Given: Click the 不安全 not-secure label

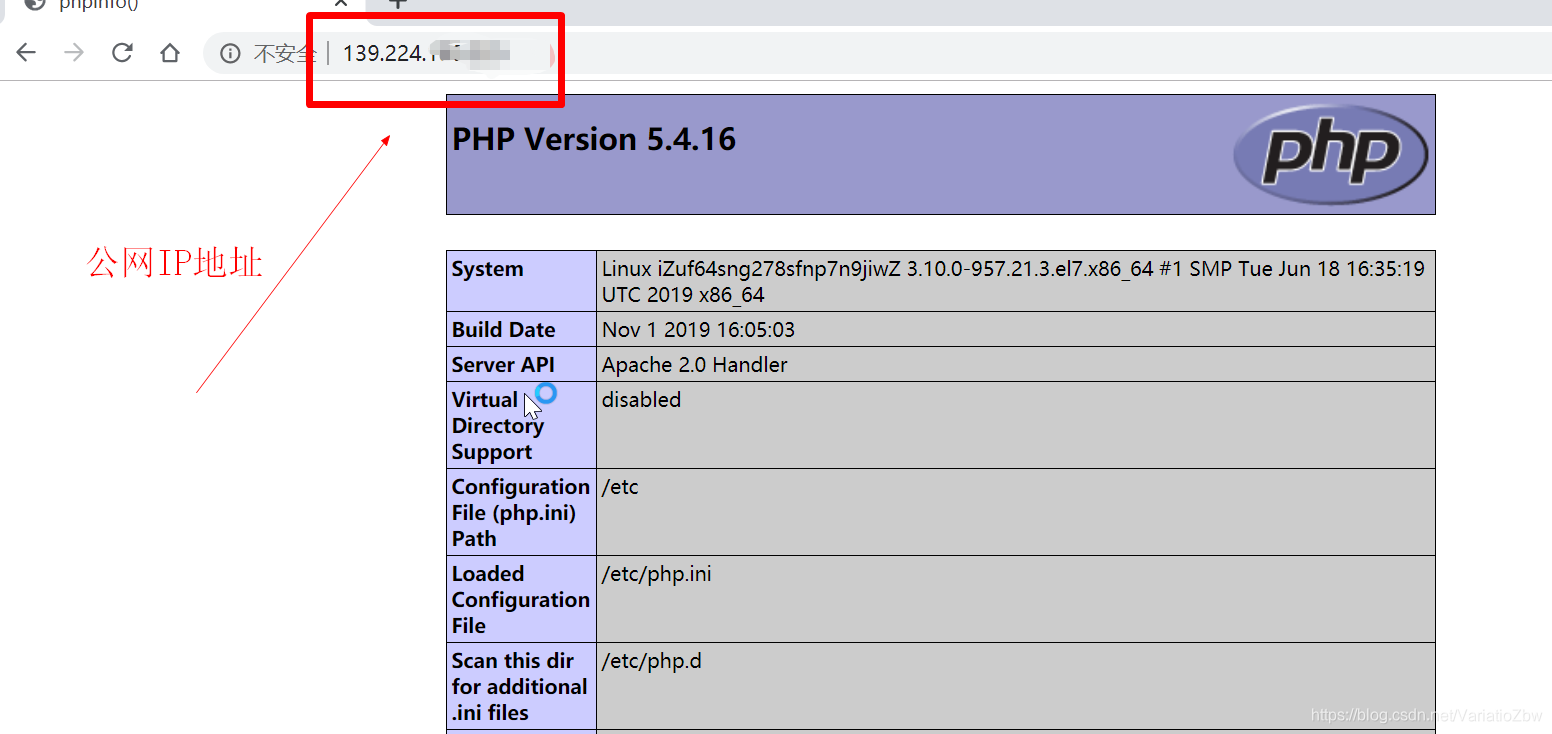Looking at the screenshot, I should coord(284,54).
